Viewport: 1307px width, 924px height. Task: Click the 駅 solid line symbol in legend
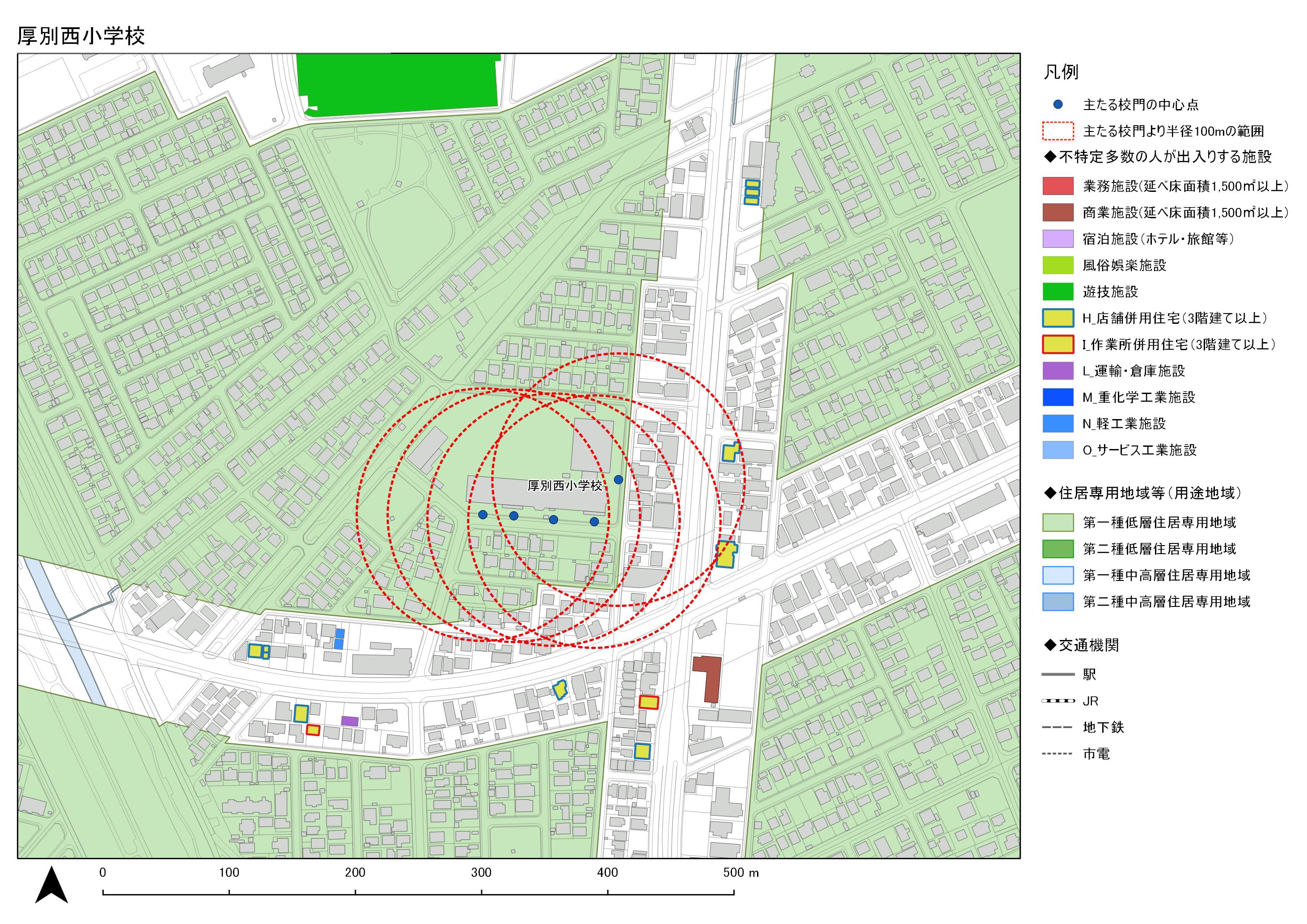click(x=1057, y=674)
